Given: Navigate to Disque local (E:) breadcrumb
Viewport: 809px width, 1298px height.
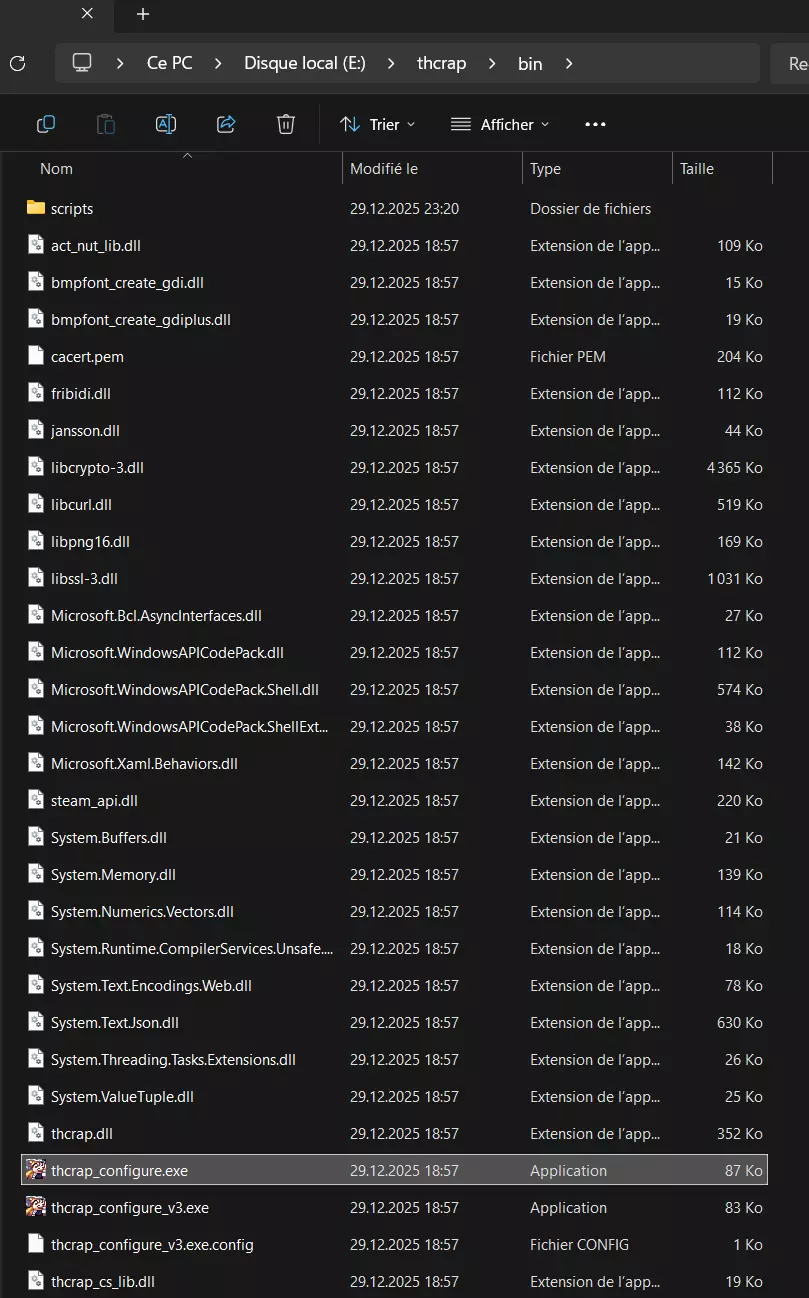Looking at the screenshot, I should [305, 63].
